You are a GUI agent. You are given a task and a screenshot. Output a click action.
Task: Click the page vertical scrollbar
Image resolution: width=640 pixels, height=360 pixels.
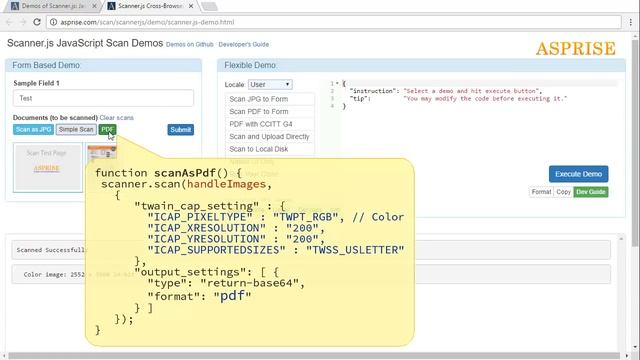[x=635, y=143]
